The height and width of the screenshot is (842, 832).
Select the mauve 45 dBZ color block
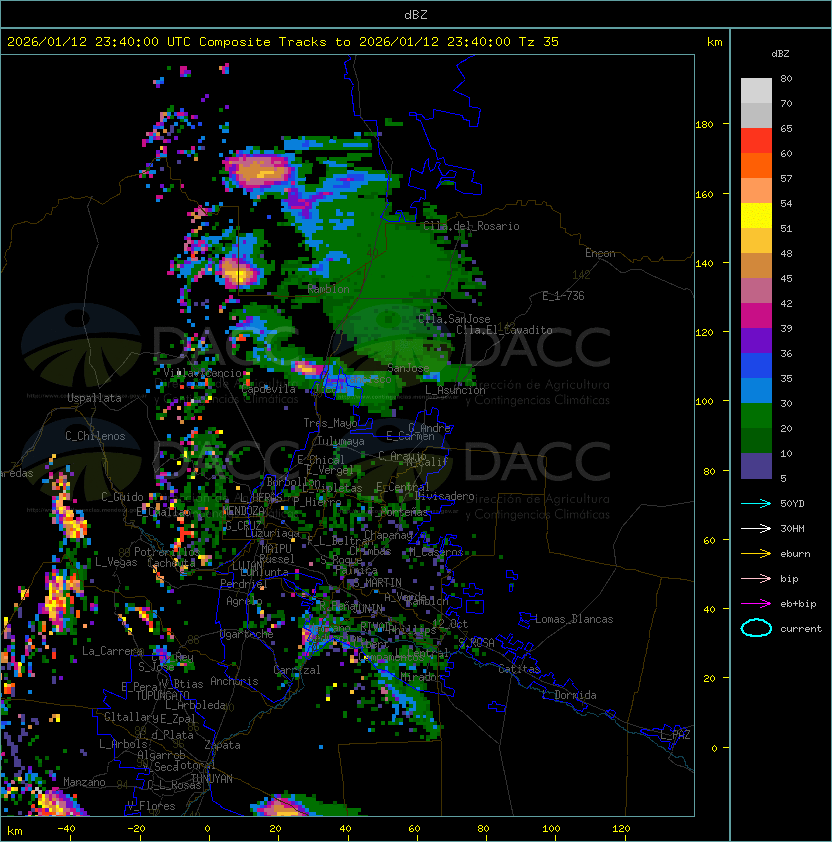pyautogui.click(x=756, y=291)
